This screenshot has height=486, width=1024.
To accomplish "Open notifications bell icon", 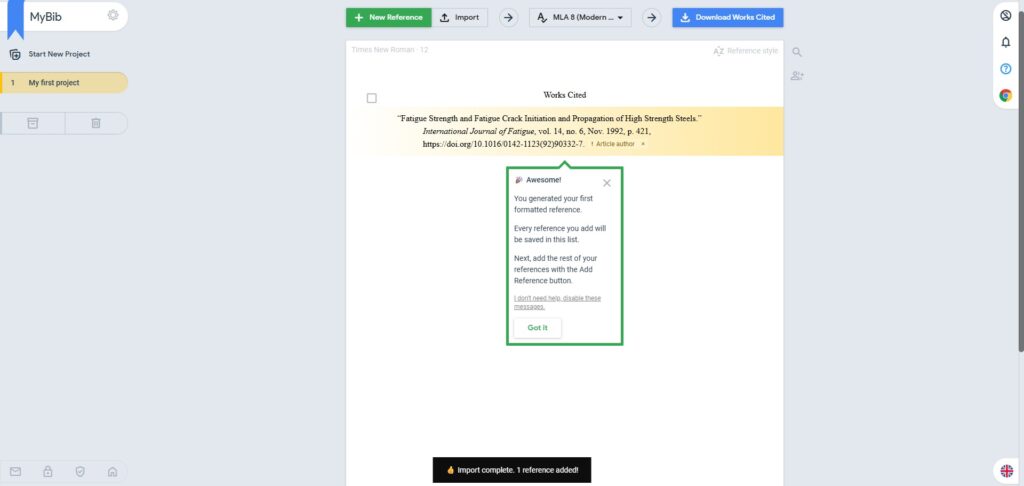I will [x=1006, y=42].
